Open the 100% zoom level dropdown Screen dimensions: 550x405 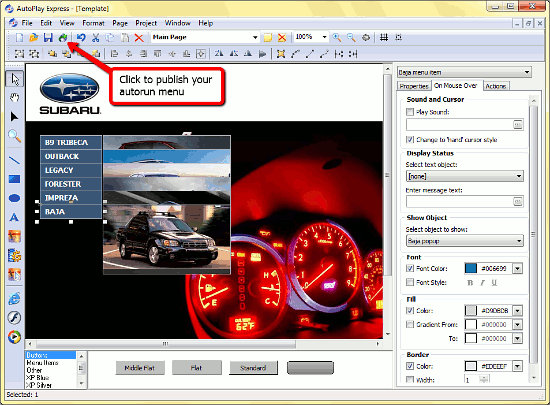(324, 37)
